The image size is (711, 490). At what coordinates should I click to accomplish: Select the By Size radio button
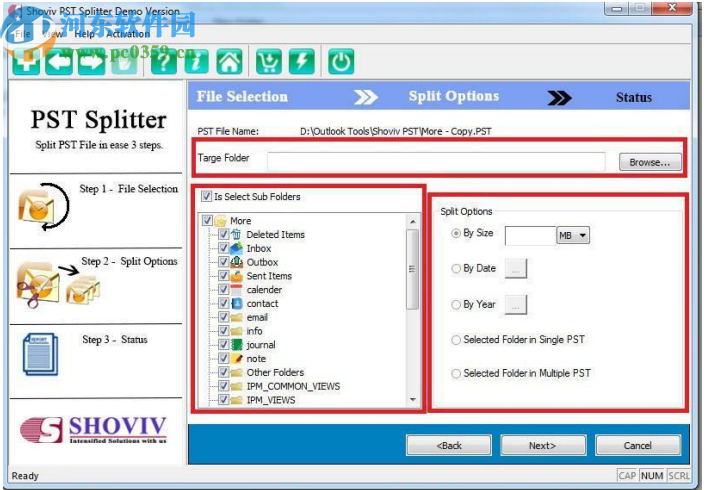(x=456, y=233)
